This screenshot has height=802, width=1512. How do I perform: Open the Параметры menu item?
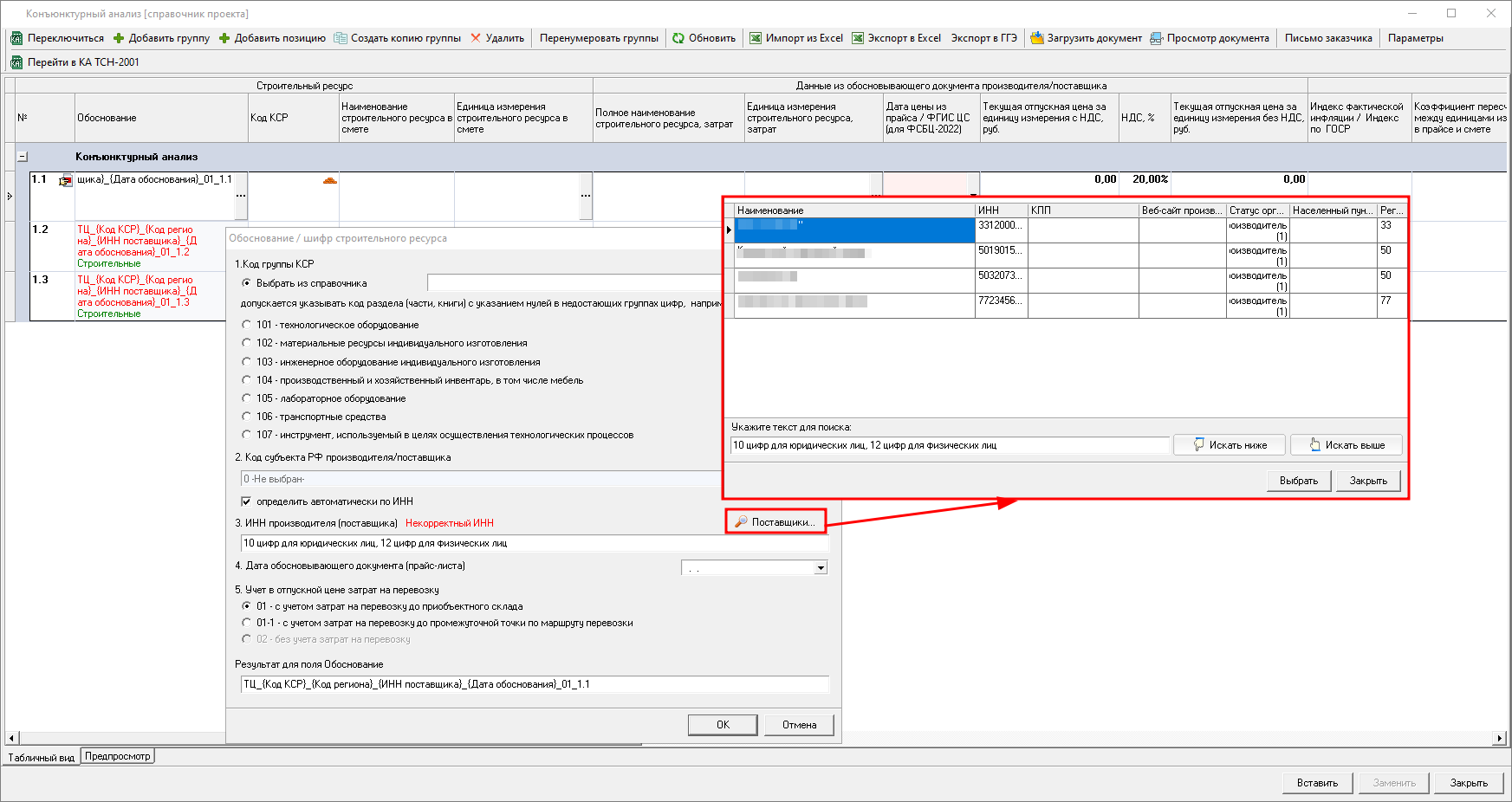pyautogui.click(x=1415, y=38)
